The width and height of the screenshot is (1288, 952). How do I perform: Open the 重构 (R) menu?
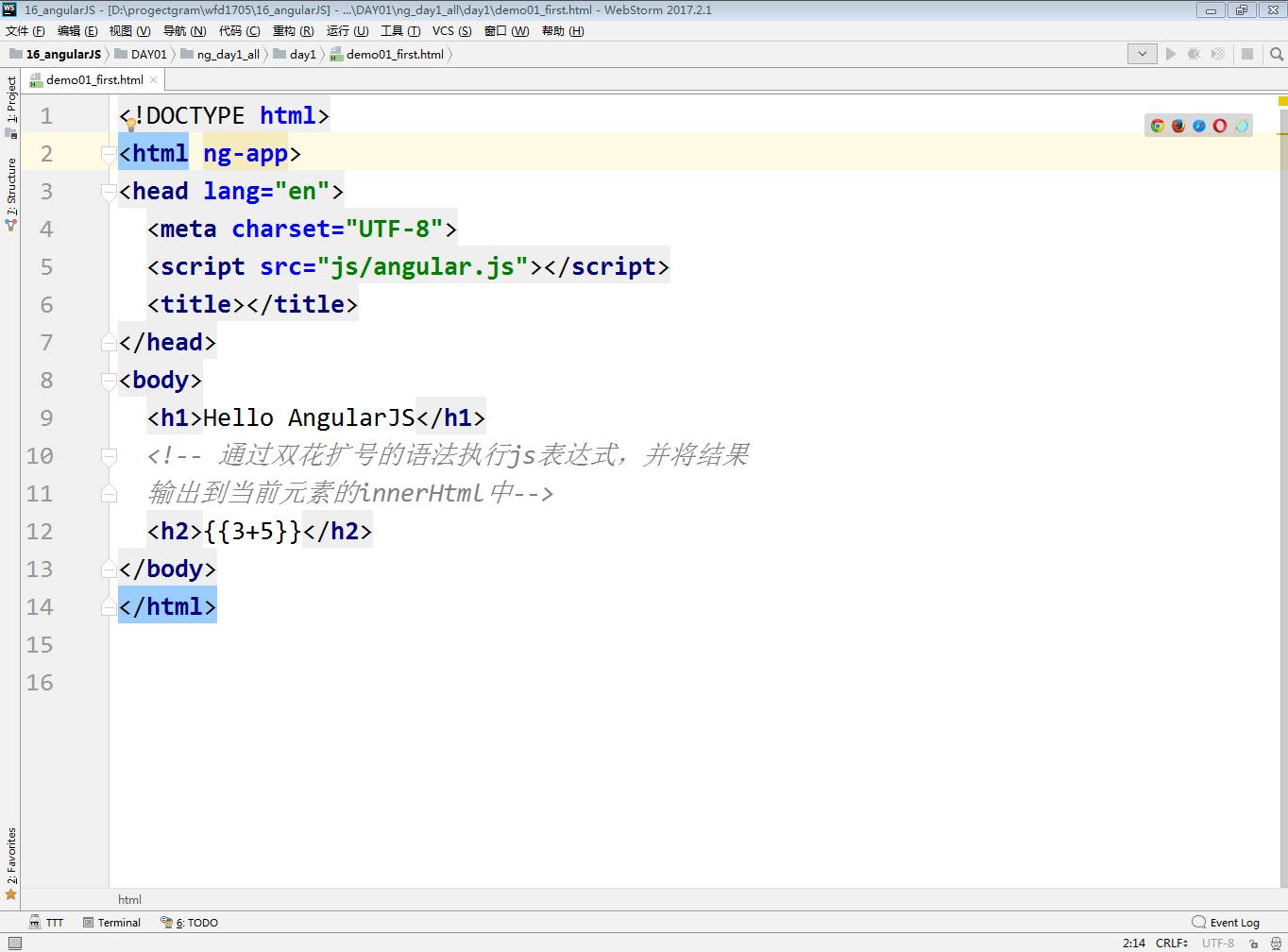293,31
